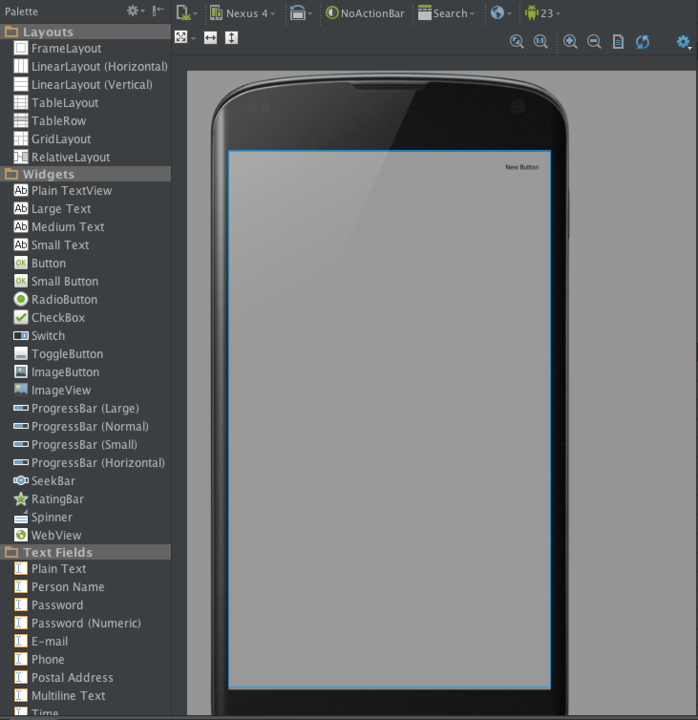This screenshot has height=720, width=698.
Task: Click the hide Palette panel icon
Action: (158, 11)
